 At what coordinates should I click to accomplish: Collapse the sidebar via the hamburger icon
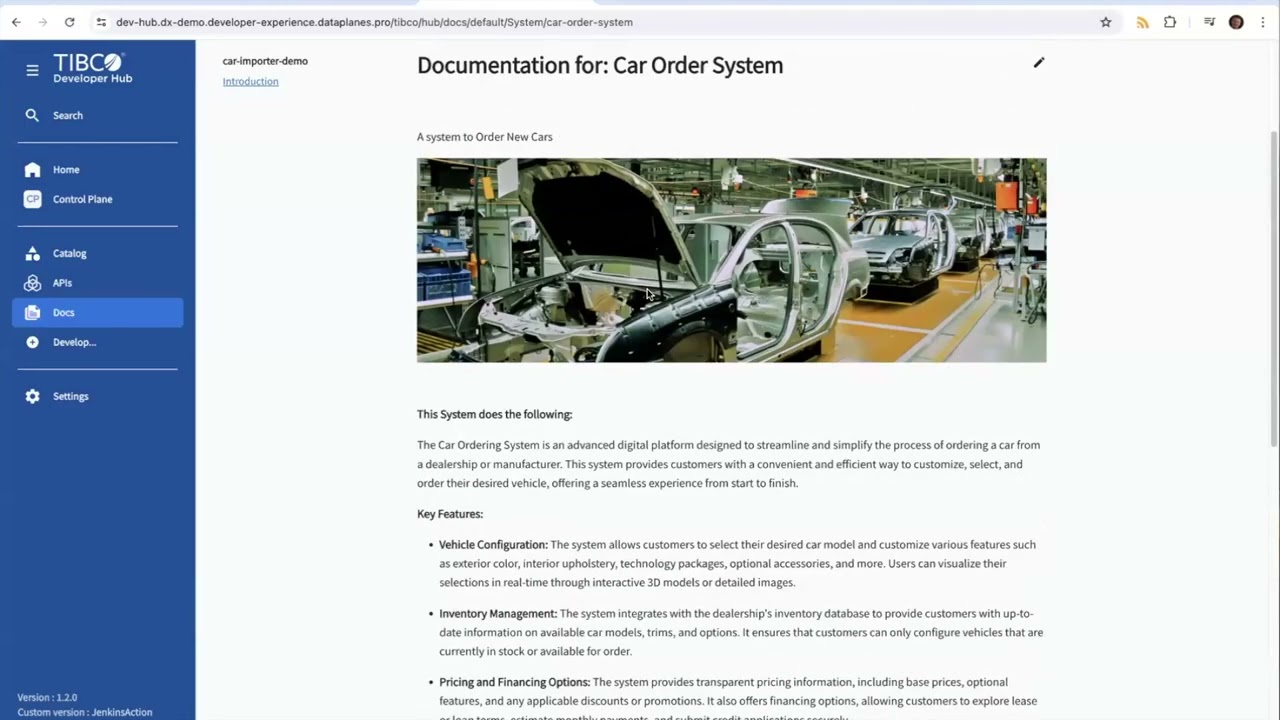tap(32, 70)
